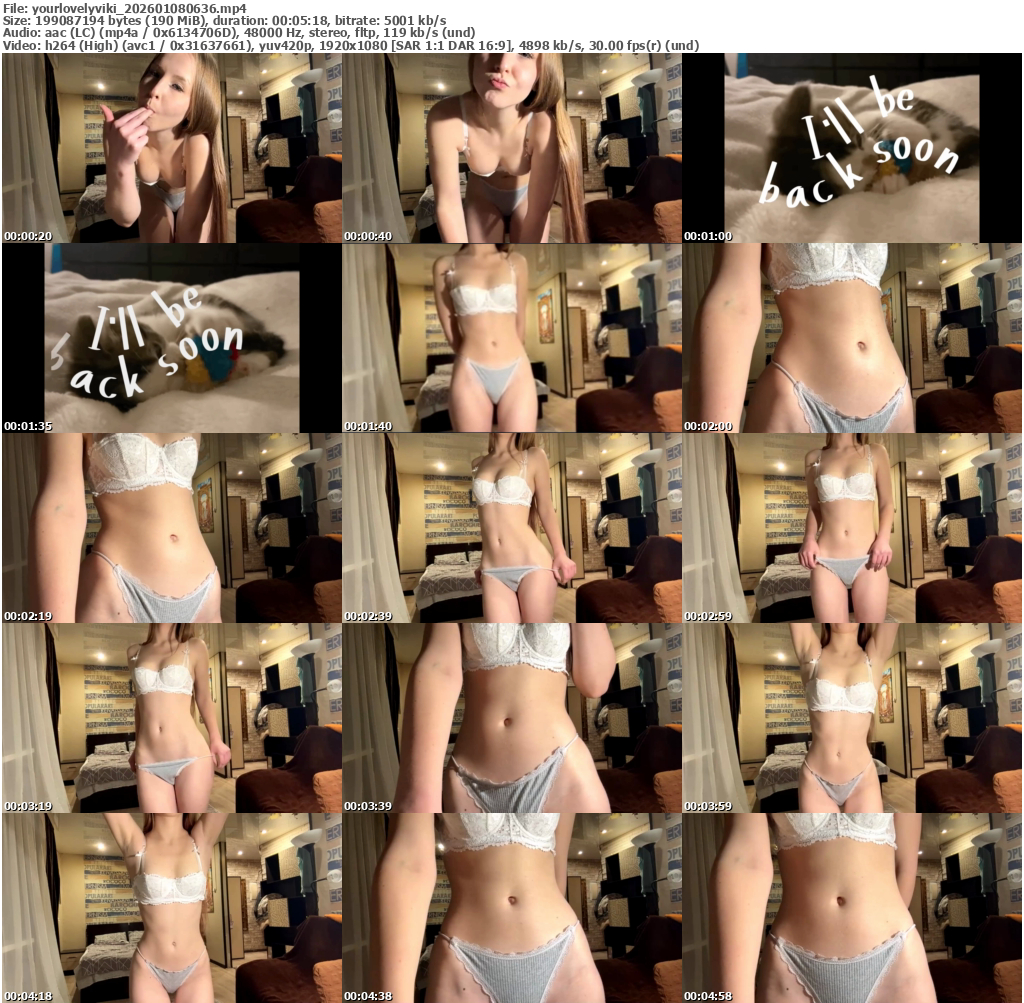Open the thumbnail stamped 00:04:18
The image size is (1024, 1003).
click(x=172, y=908)
